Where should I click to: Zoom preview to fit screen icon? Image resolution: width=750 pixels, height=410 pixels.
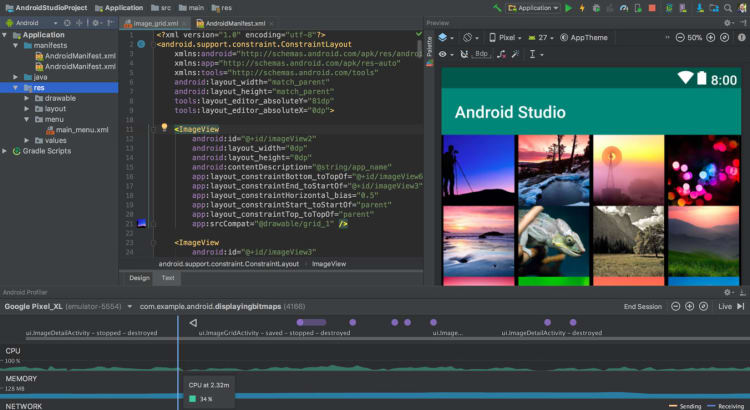pos(724,37)
